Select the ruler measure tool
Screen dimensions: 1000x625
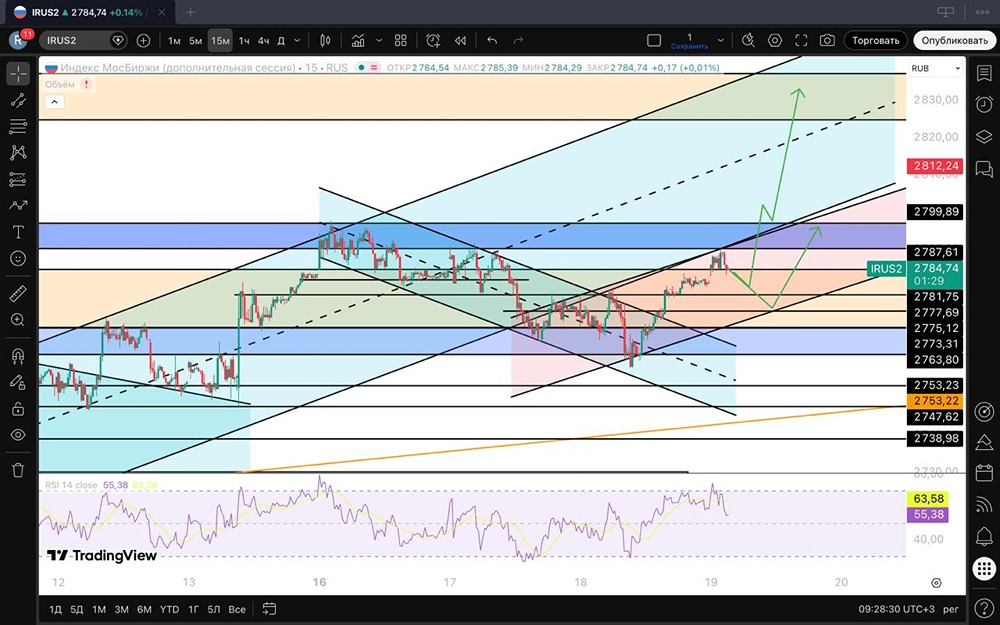pos(18,294)
